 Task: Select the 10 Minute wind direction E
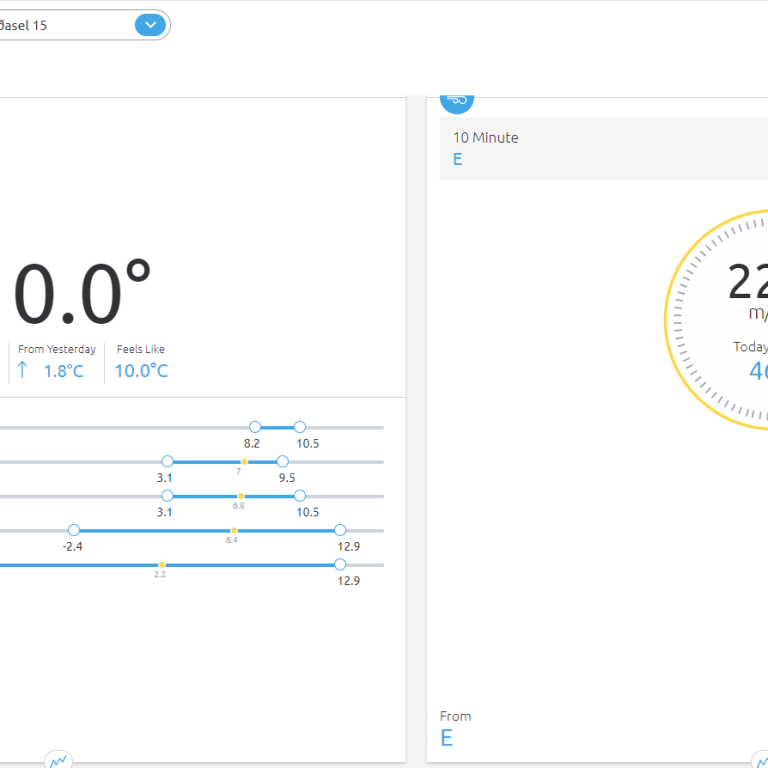[x=458, y=159]
